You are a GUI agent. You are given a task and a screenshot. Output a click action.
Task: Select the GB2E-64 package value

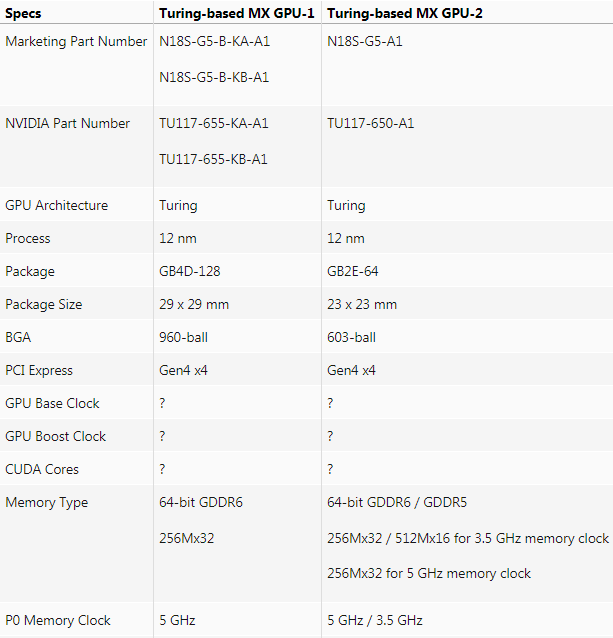[352, 272]
